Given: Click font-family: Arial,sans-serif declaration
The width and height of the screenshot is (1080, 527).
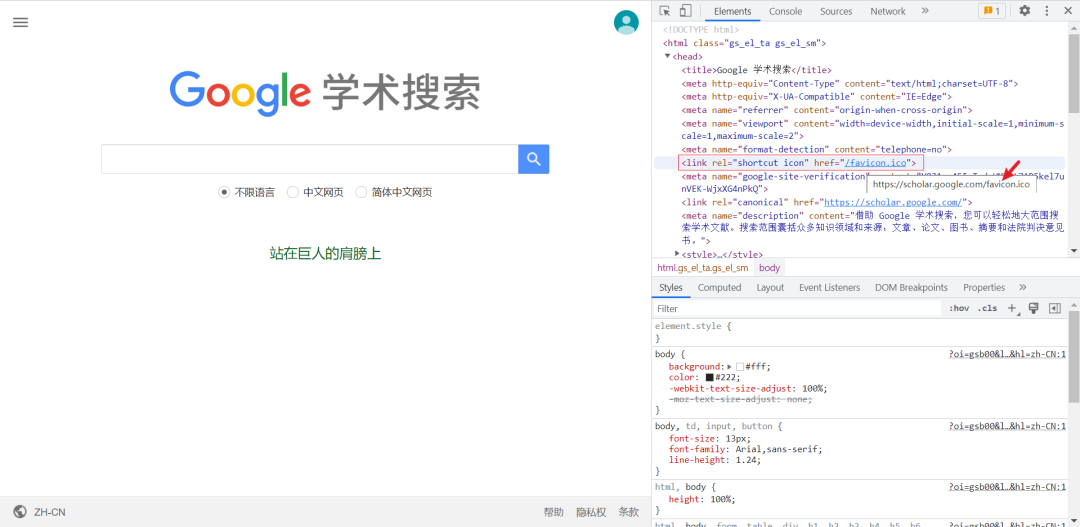Looking at the screenshot, I should pyautogui.click(x=745, y=448).
